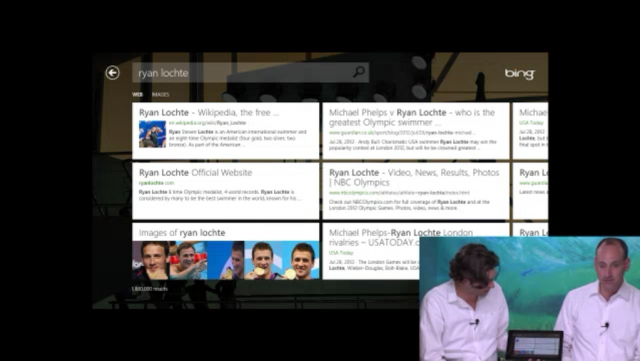
Task: Click Official Website description snippet
Action: 220,195
